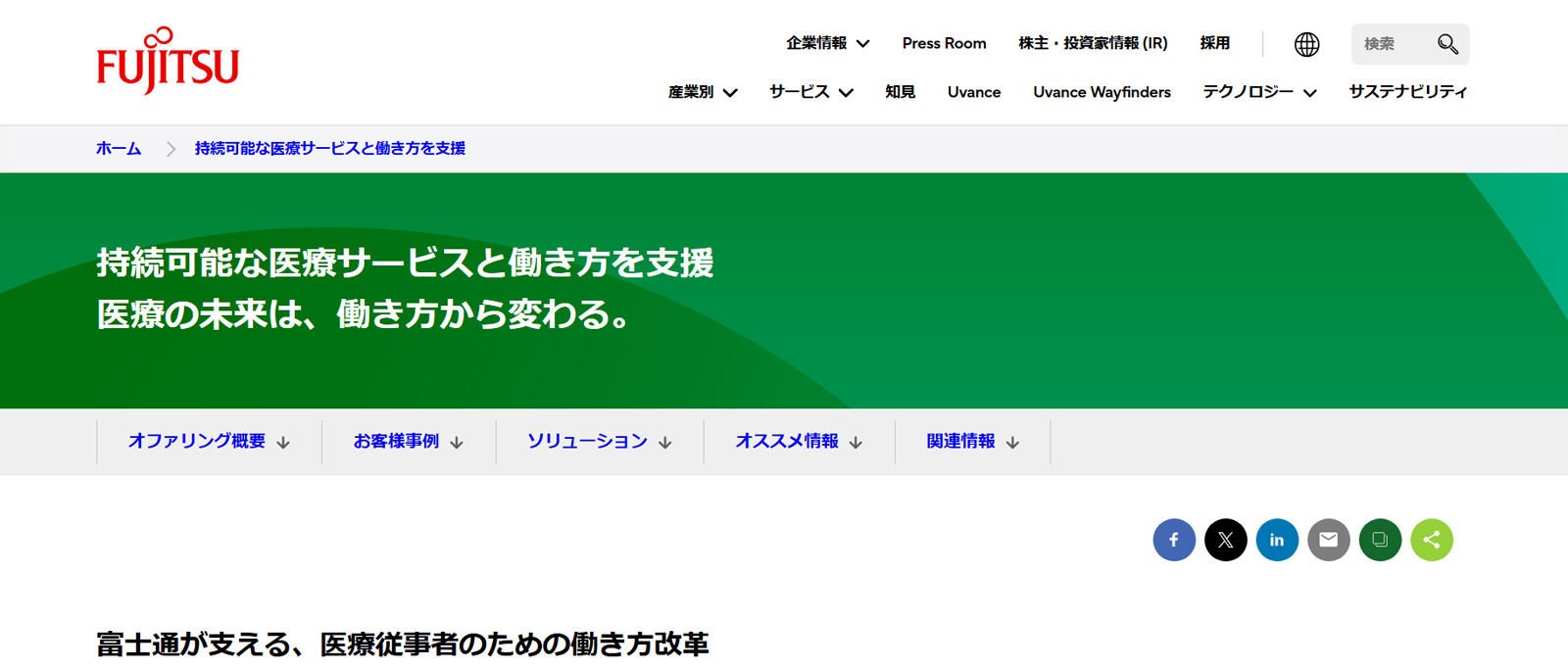Viewport: 1568px width, 669px height.
Task: Share page via email icon
Action: [x=1329, y=540]
